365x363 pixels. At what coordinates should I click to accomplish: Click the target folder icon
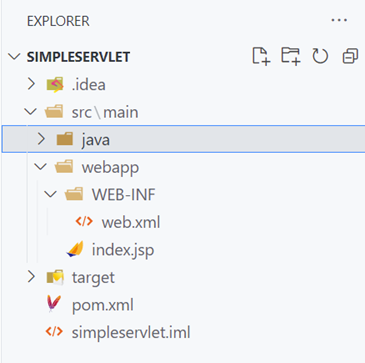55,277
